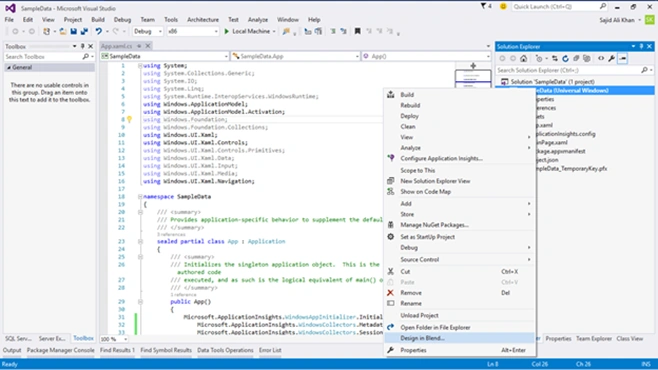
Task: Close the Toolbox panel with X
Action: pos(90,47)
